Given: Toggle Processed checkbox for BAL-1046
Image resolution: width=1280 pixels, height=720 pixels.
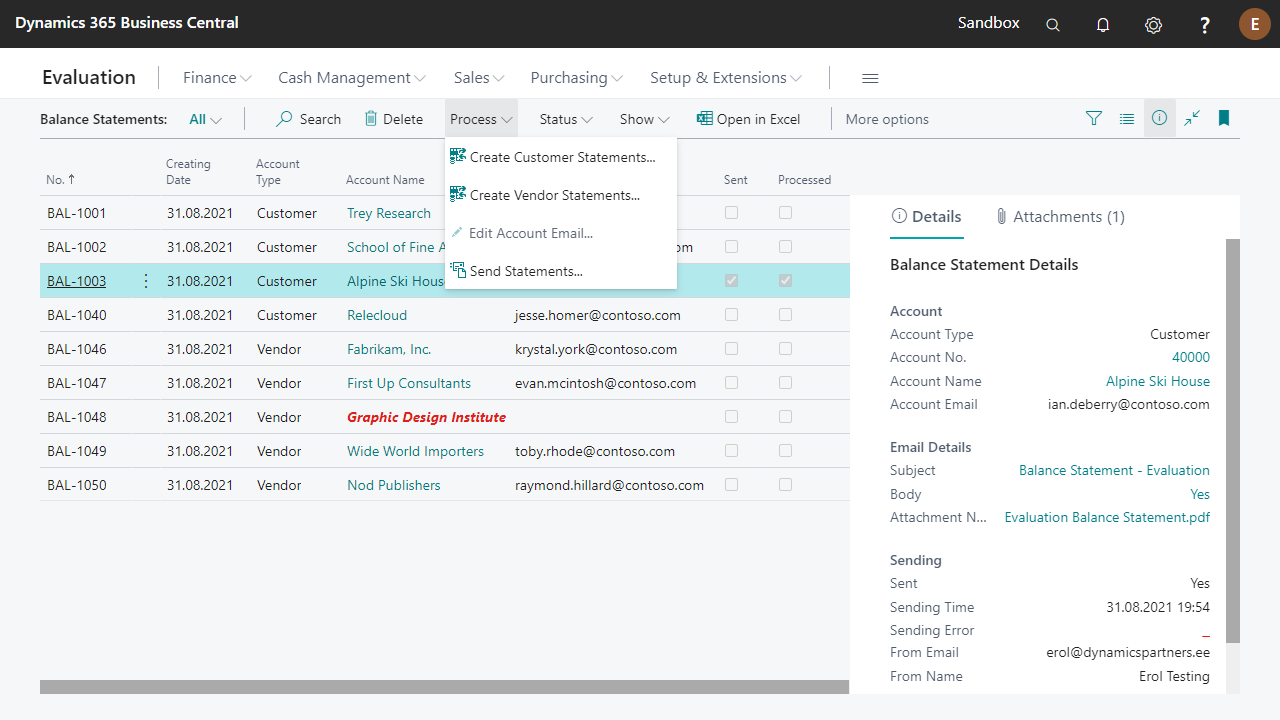Looking at the screenshot, I should [x=786, y=349].
